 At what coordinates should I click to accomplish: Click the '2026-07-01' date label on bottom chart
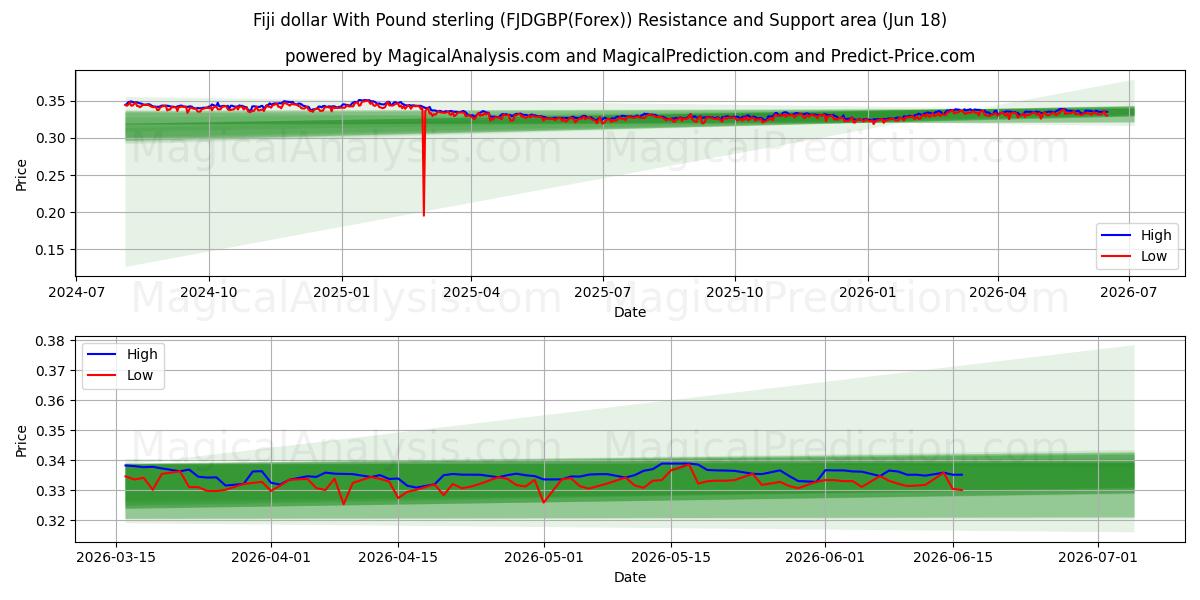pos(1098,558)
